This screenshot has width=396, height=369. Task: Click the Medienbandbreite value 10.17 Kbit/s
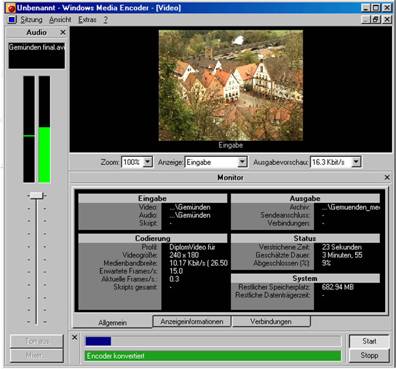coord(198,263)
